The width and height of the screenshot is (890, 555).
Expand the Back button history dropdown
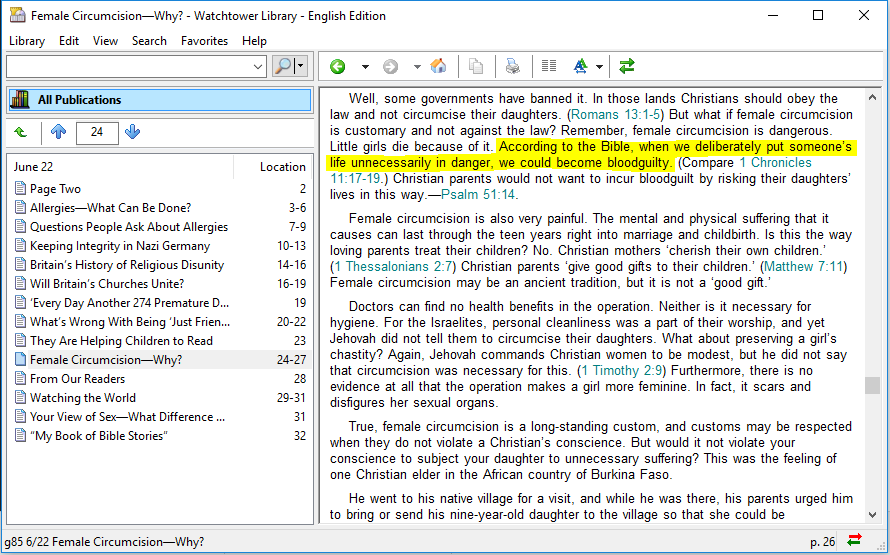click(365, 67)
